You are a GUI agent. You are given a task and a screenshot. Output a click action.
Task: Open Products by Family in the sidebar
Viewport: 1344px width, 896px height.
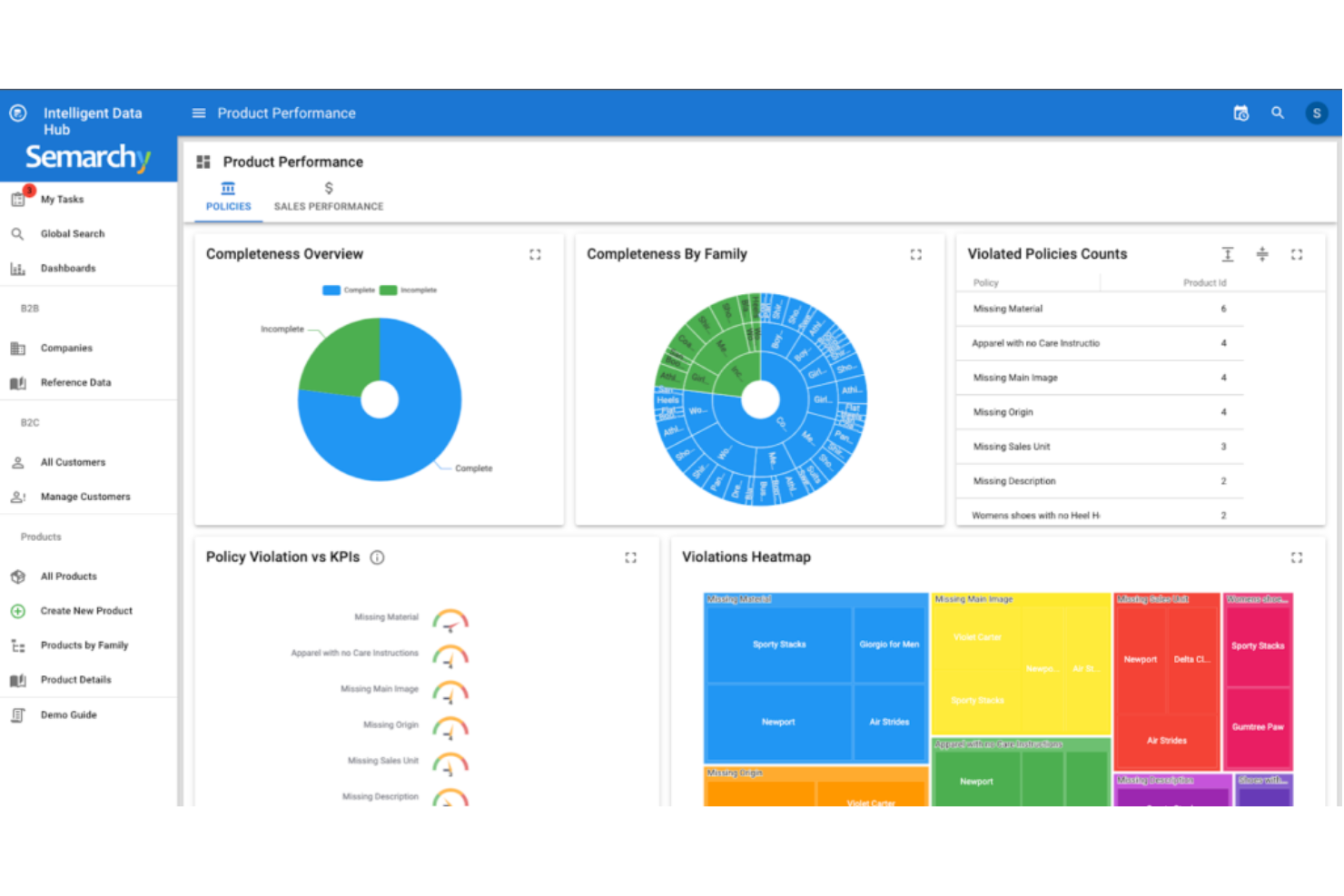click(x=83, y=645)
